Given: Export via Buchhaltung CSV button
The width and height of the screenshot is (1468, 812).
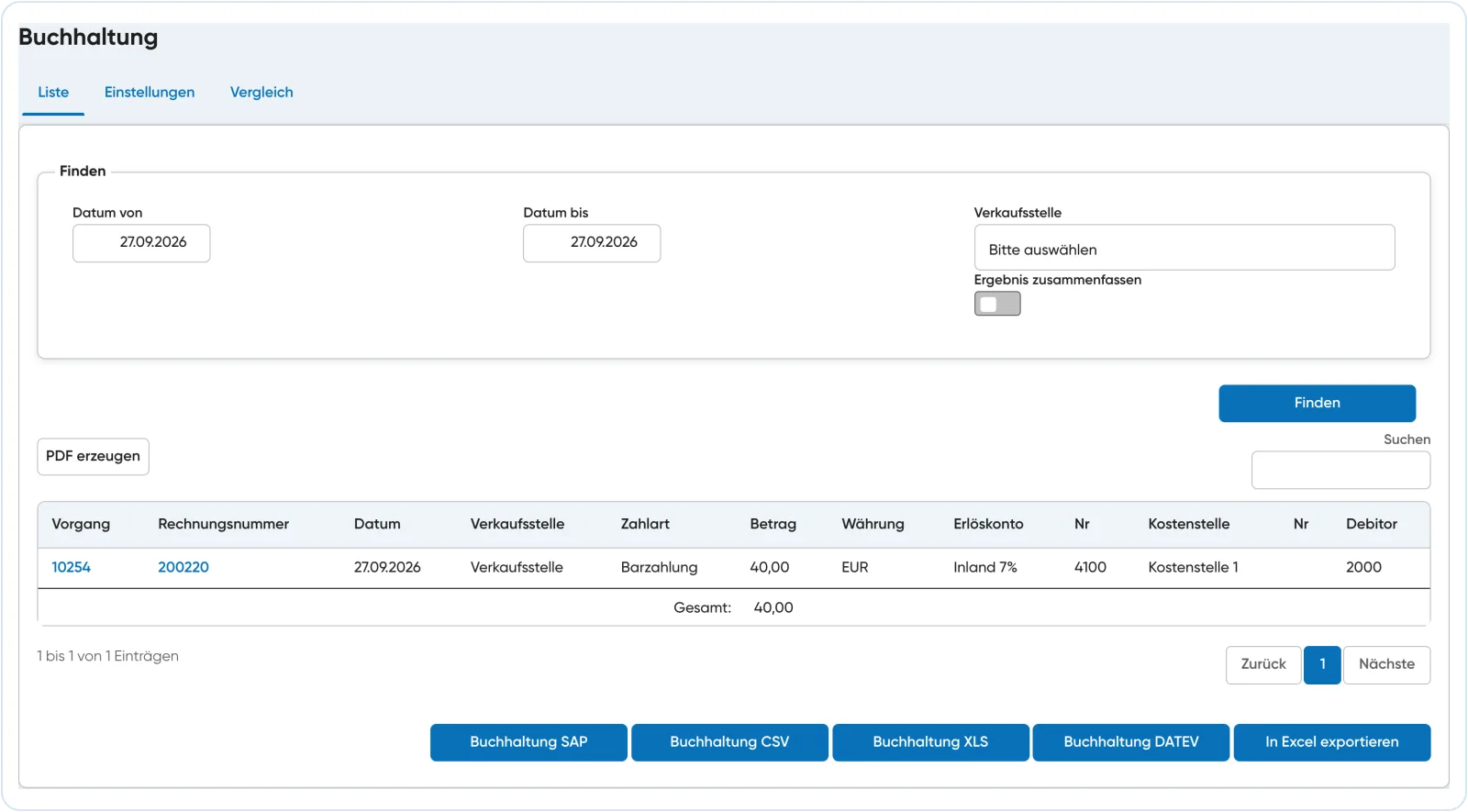Looking at the screenshot, I should coord(729,743).
